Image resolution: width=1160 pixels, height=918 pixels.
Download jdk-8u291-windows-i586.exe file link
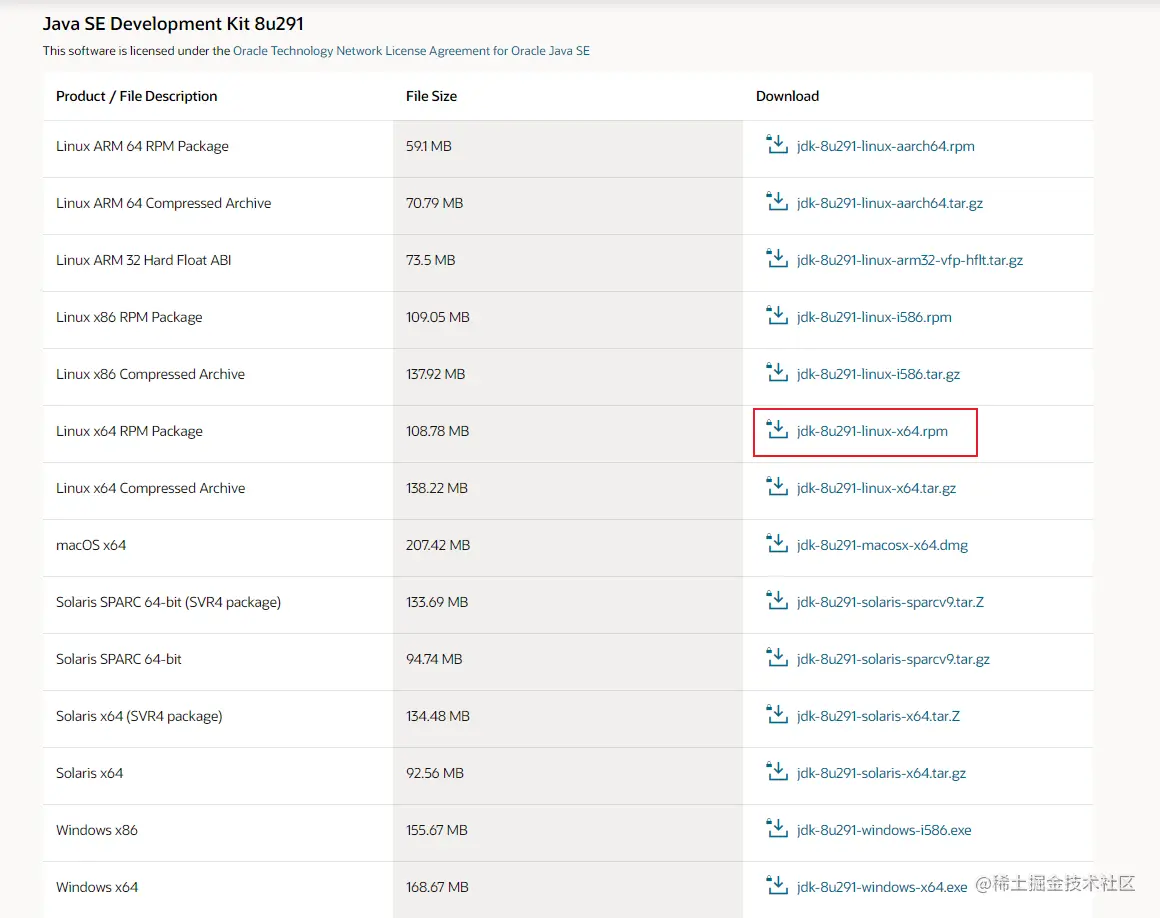884,830
